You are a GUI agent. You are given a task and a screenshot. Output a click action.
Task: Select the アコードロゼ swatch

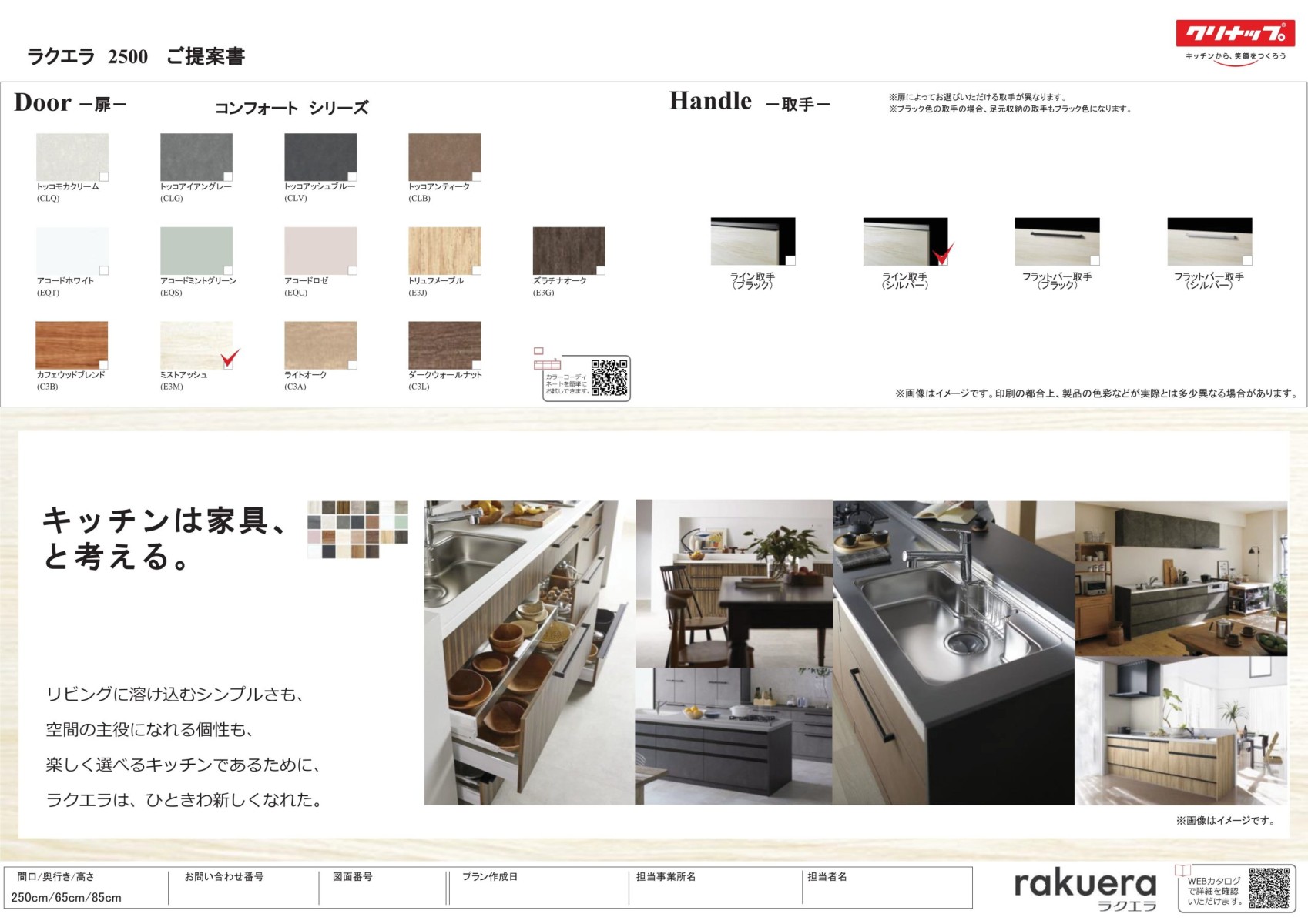(320, 251)
